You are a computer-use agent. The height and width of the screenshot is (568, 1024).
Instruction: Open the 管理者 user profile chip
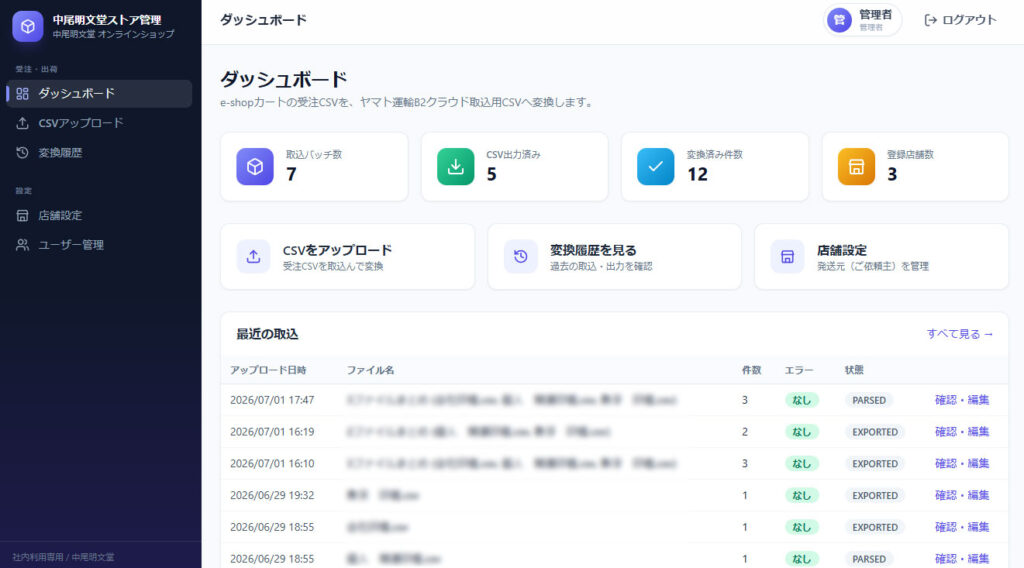(862, 20)
